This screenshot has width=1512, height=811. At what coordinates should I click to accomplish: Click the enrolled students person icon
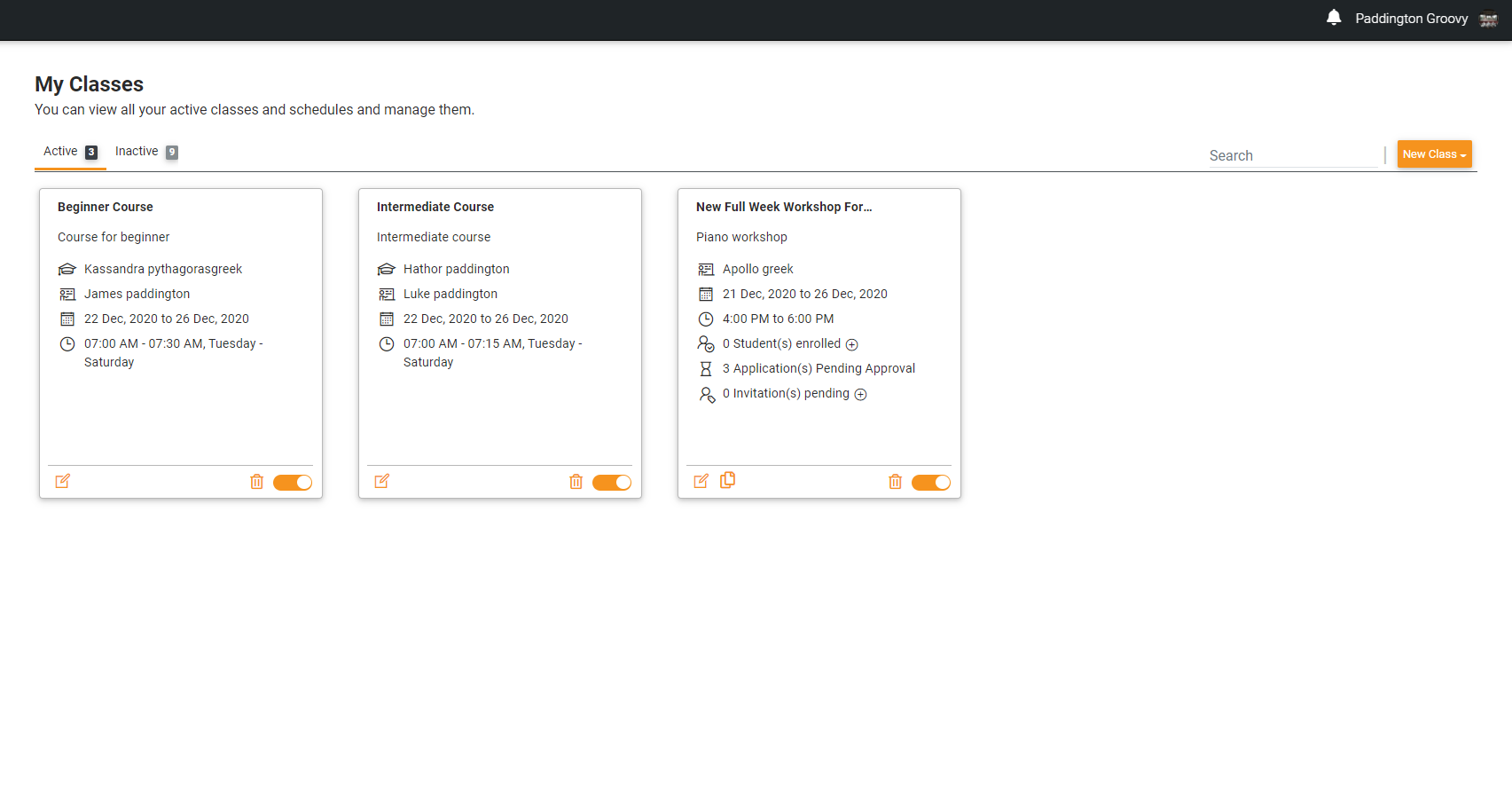(x=706, y=343)
